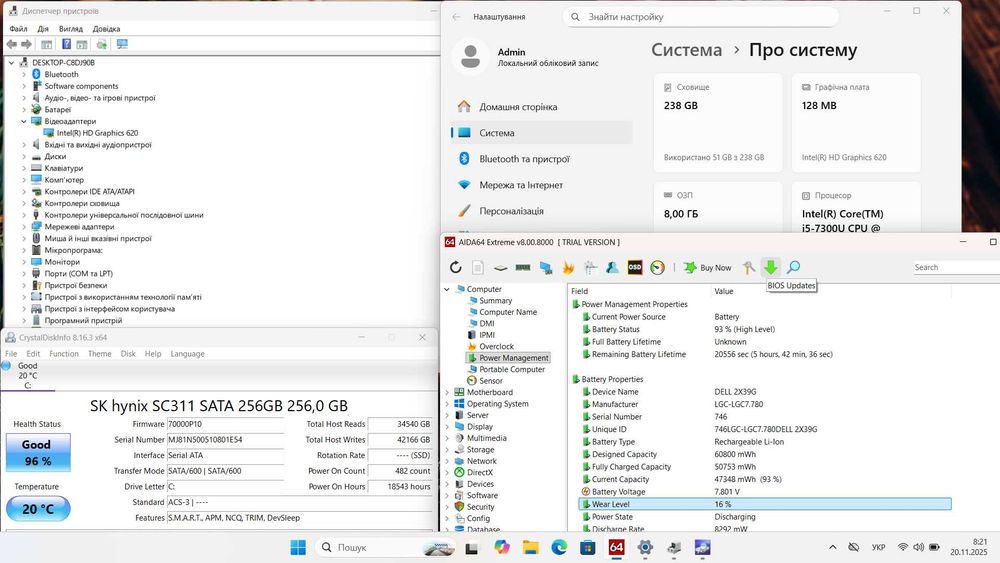
Task: Click the Settings back arrow
Action: (456, 17)
